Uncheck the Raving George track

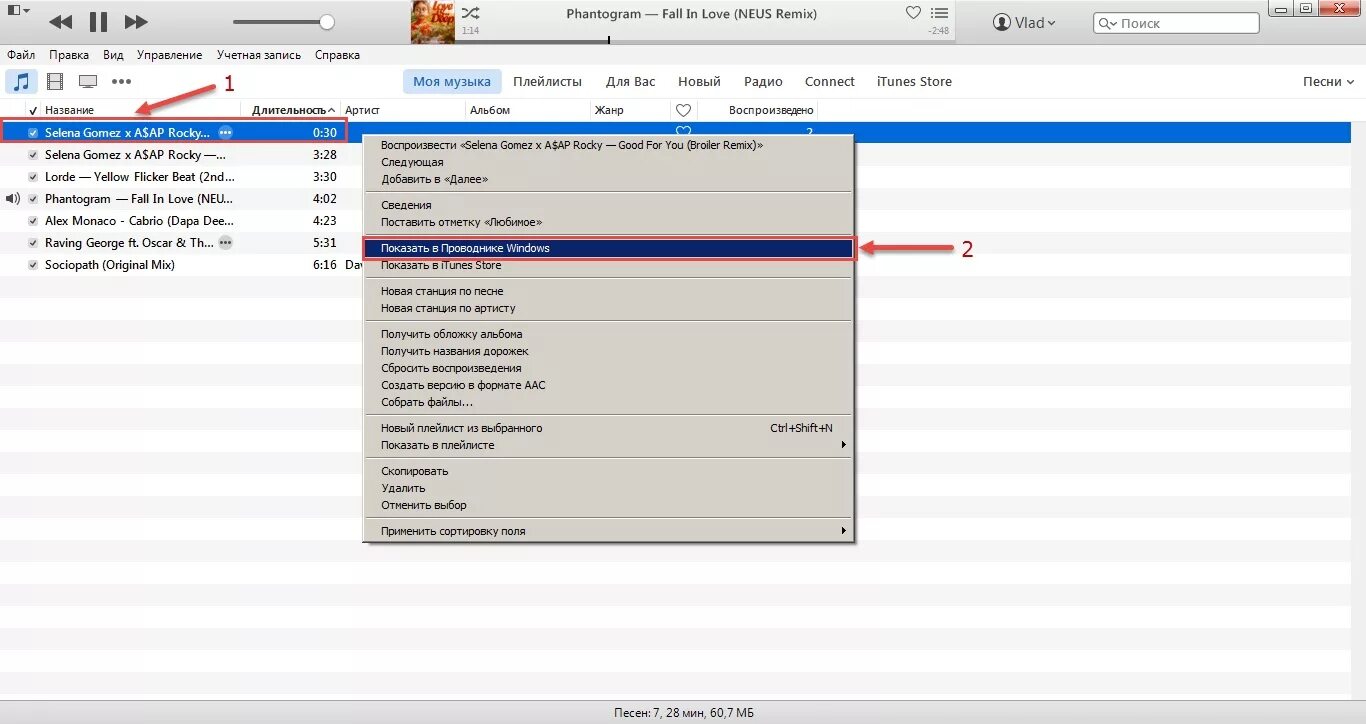(x=33, y=243)
